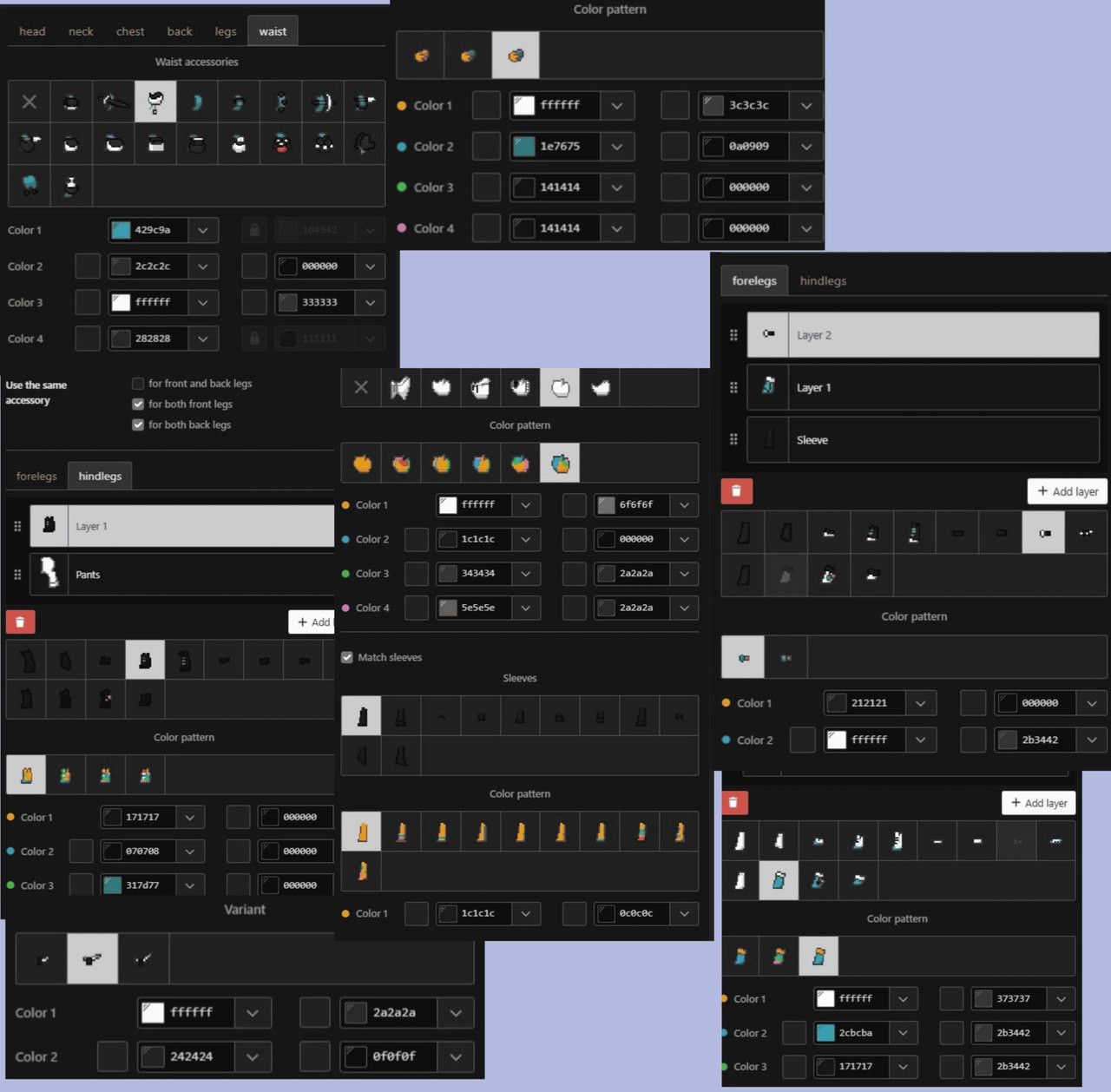Open the dropdown arrow next to 1e7675
Screen dimensions: 1111x1092
pyautogui.click(x=617, y=147)
